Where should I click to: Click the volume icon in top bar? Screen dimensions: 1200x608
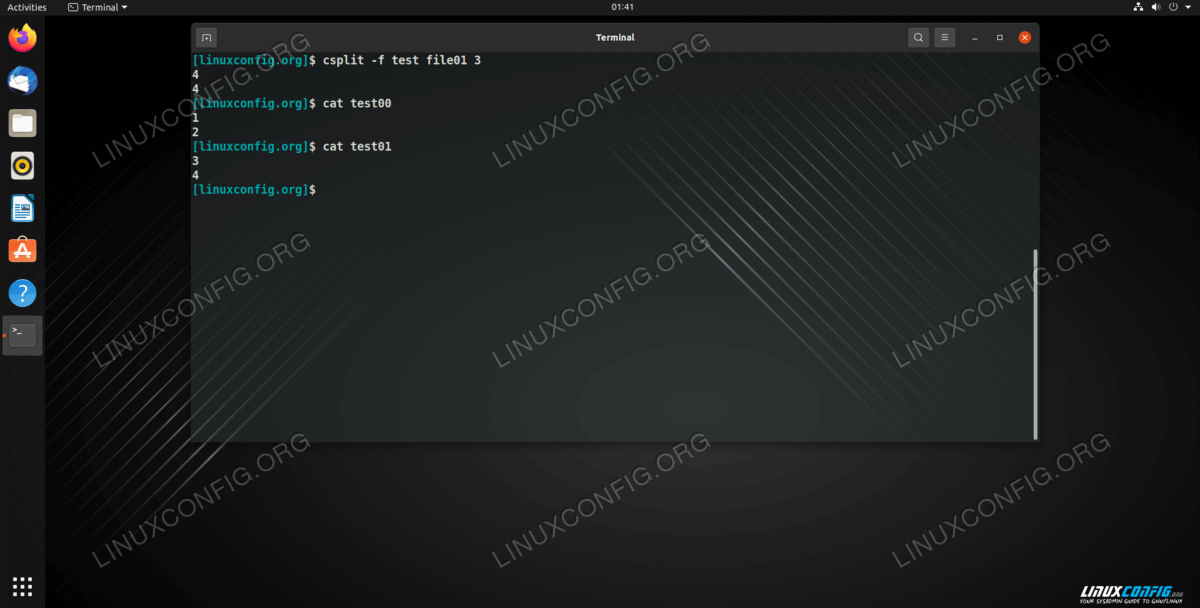1157,7
